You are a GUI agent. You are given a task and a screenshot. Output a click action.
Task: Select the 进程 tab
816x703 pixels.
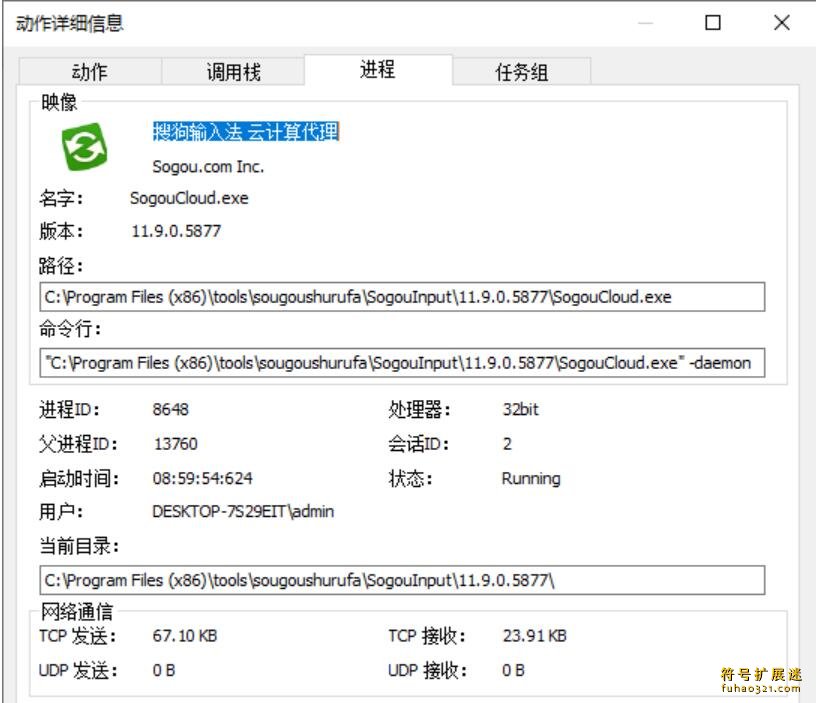point(378,69)
